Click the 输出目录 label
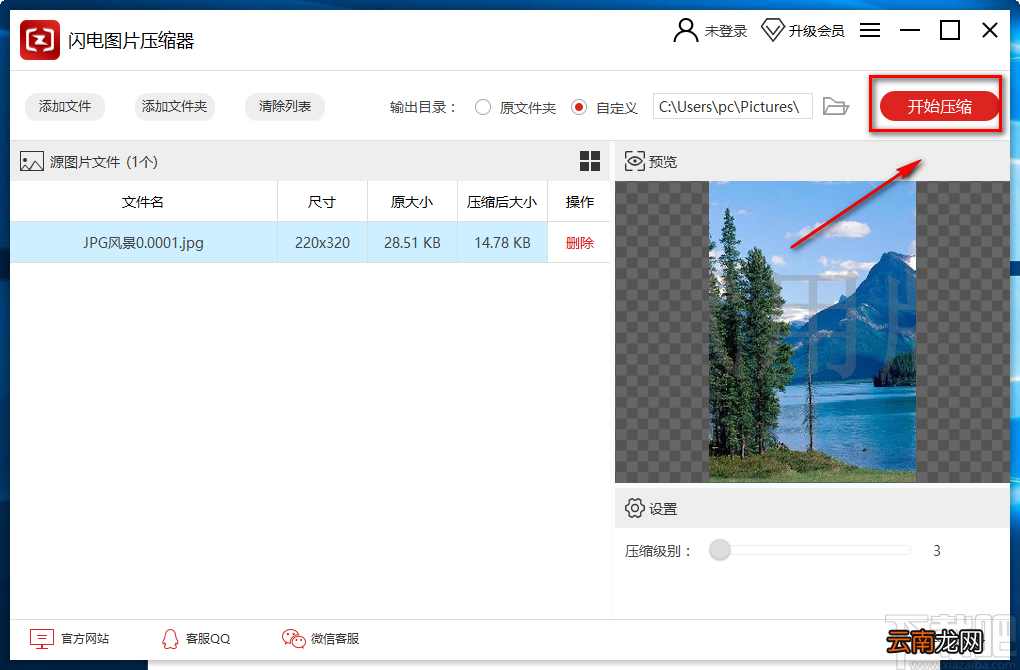The image size is (1020, 670). click(423, 107)
